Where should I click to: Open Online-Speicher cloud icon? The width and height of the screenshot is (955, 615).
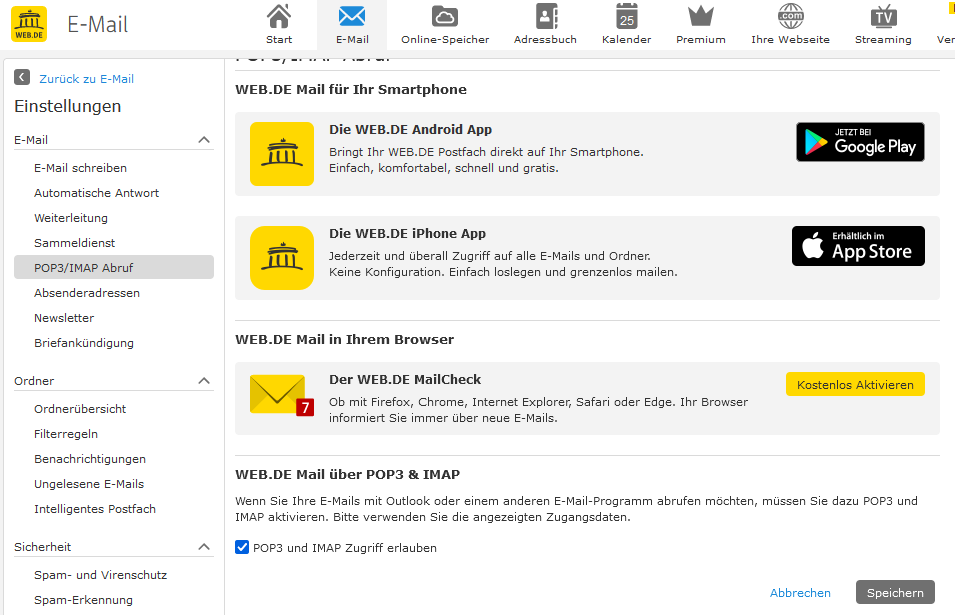pos(445,16)
